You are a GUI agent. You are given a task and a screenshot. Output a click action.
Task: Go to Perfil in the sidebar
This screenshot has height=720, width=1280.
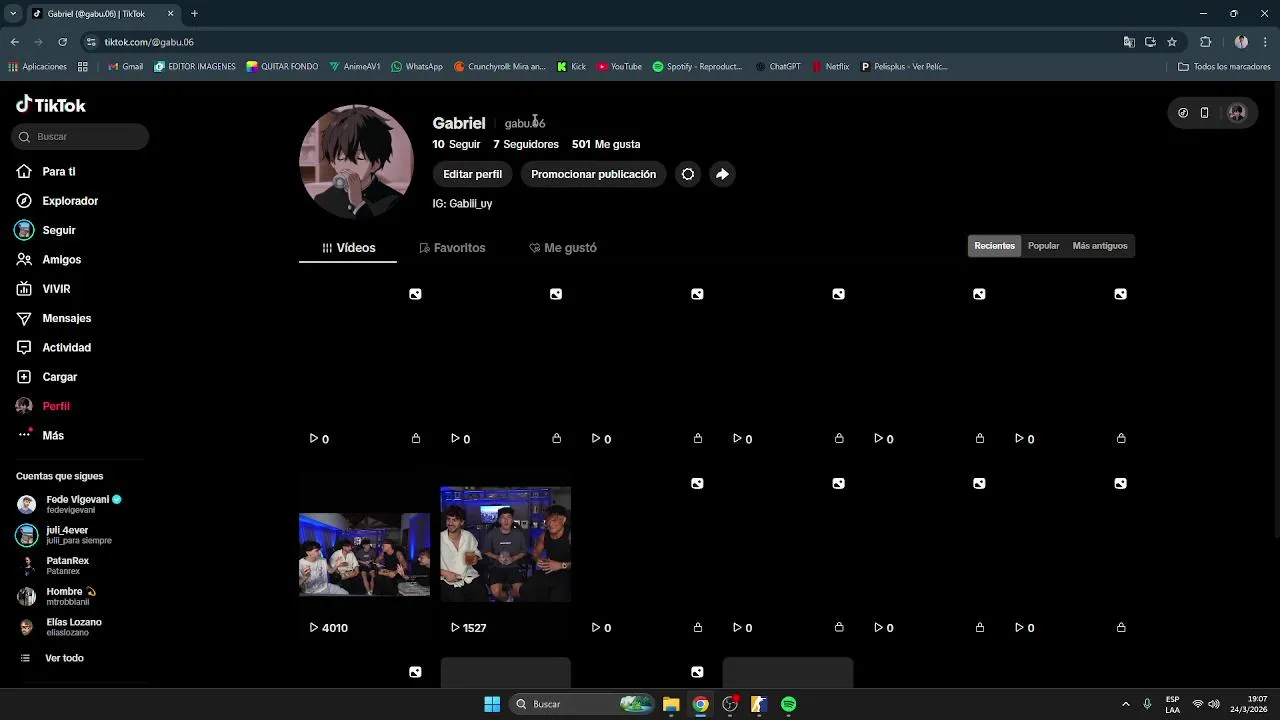click(43, 406)
